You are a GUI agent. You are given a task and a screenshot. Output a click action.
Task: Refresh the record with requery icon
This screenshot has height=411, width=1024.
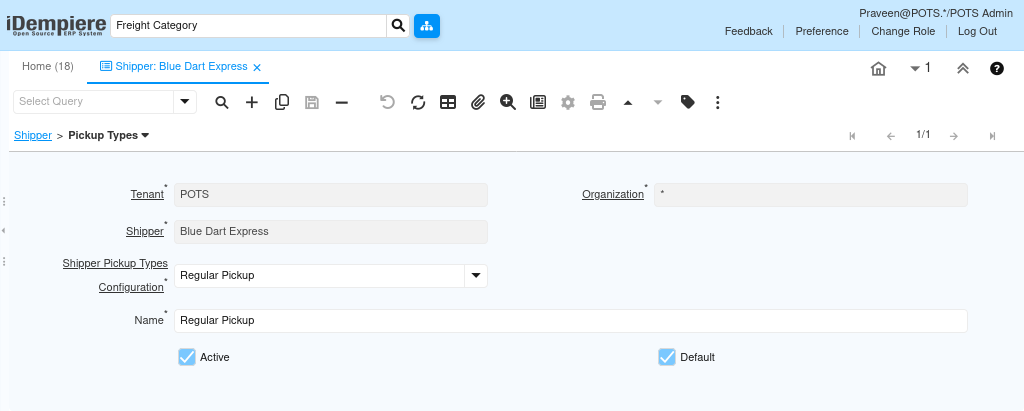(418, 103)
